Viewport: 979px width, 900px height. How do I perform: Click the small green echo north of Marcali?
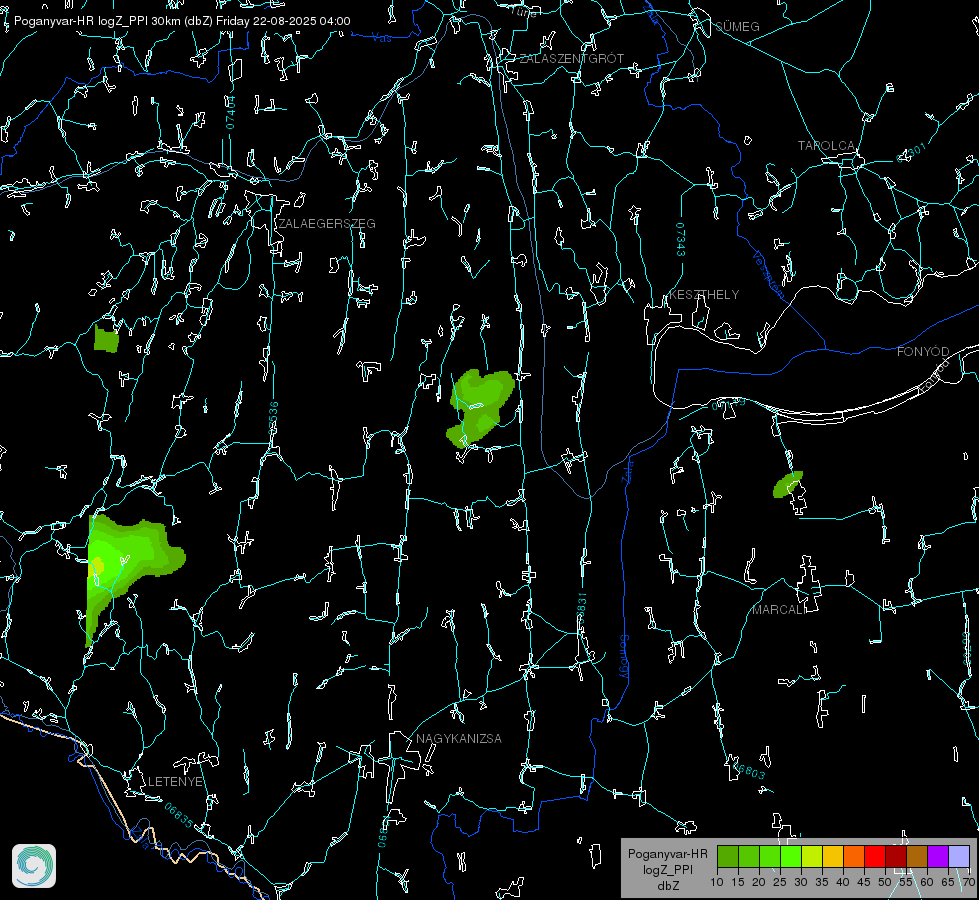(x=788, y=485)
